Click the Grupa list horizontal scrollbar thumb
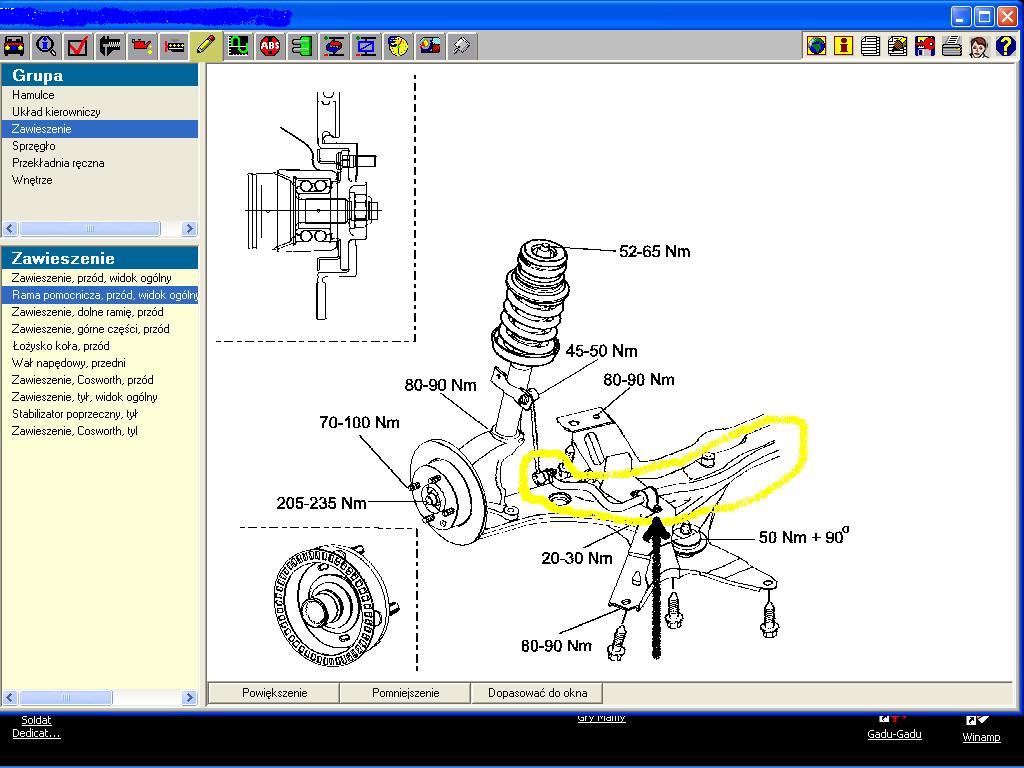The height and width of the screenshot is (768, 1024). click(89, 229)
